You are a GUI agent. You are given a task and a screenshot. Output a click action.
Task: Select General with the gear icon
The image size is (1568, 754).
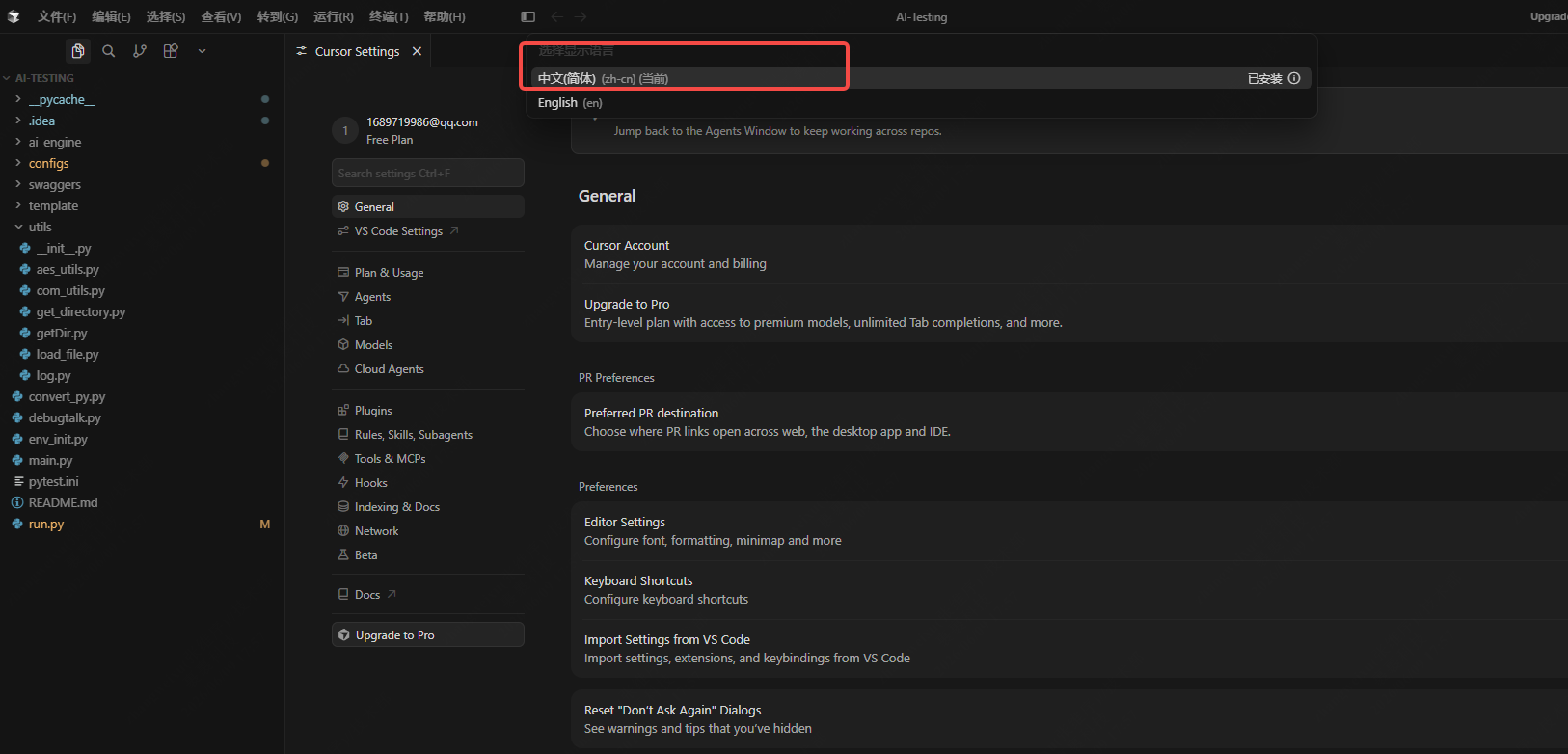(x=428, y=206)
